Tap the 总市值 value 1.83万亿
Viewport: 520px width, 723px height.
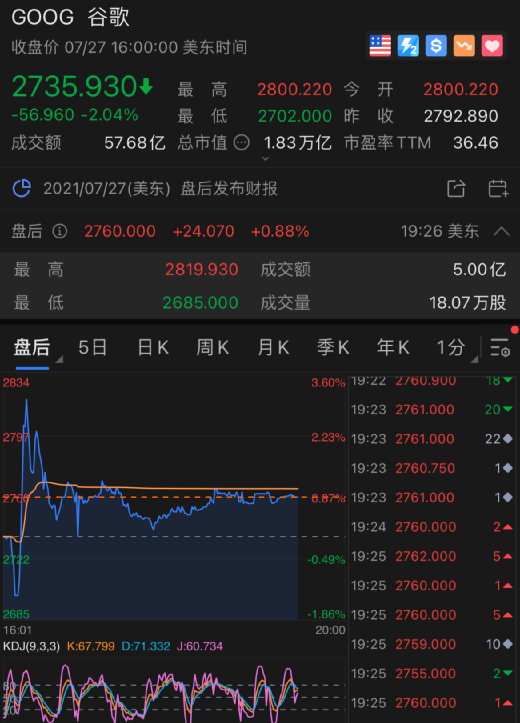(298, 142)
